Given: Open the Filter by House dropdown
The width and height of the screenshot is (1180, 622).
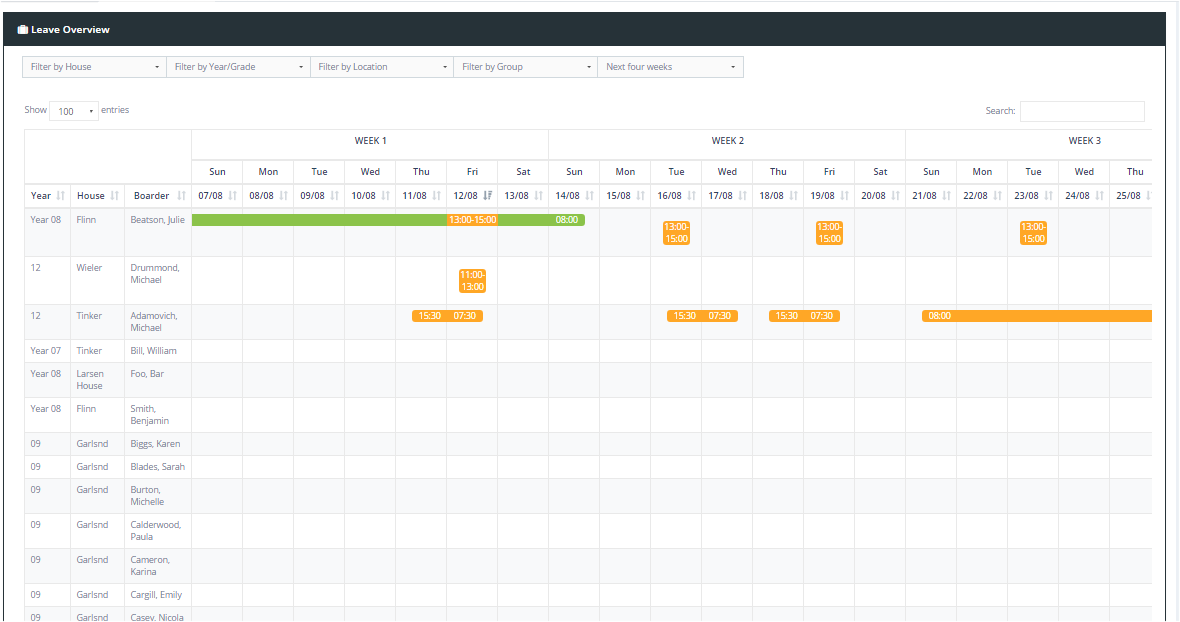Looking at the screenshot, I should (94, 67).
